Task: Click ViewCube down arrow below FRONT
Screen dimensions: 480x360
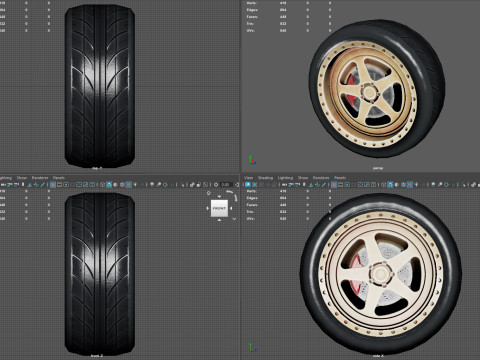Action: tap(219, 220)
